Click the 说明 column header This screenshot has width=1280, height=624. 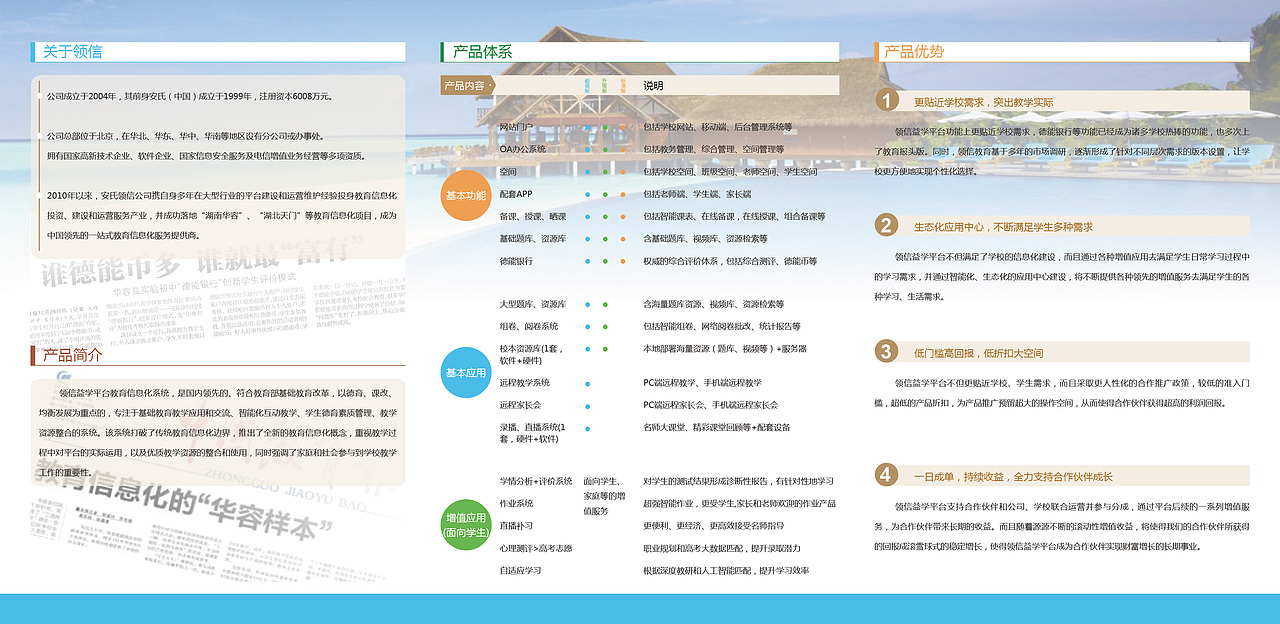coord(653,86)
